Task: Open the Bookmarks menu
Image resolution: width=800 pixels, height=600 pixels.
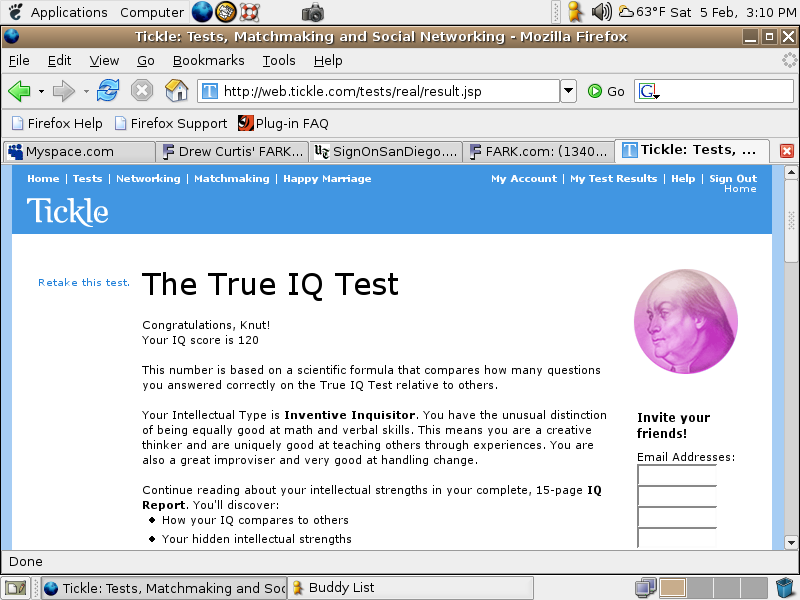Action: click(209, 61)
